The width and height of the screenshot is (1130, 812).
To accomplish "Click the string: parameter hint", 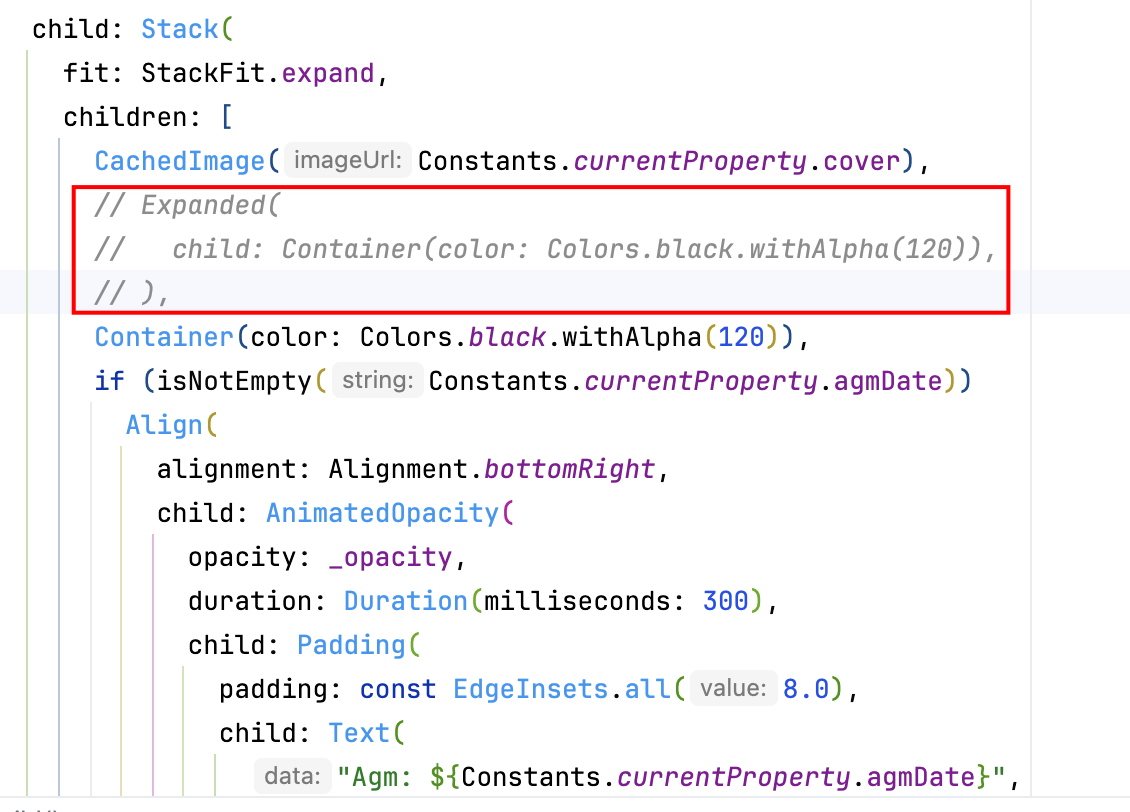I will [377, 381].
